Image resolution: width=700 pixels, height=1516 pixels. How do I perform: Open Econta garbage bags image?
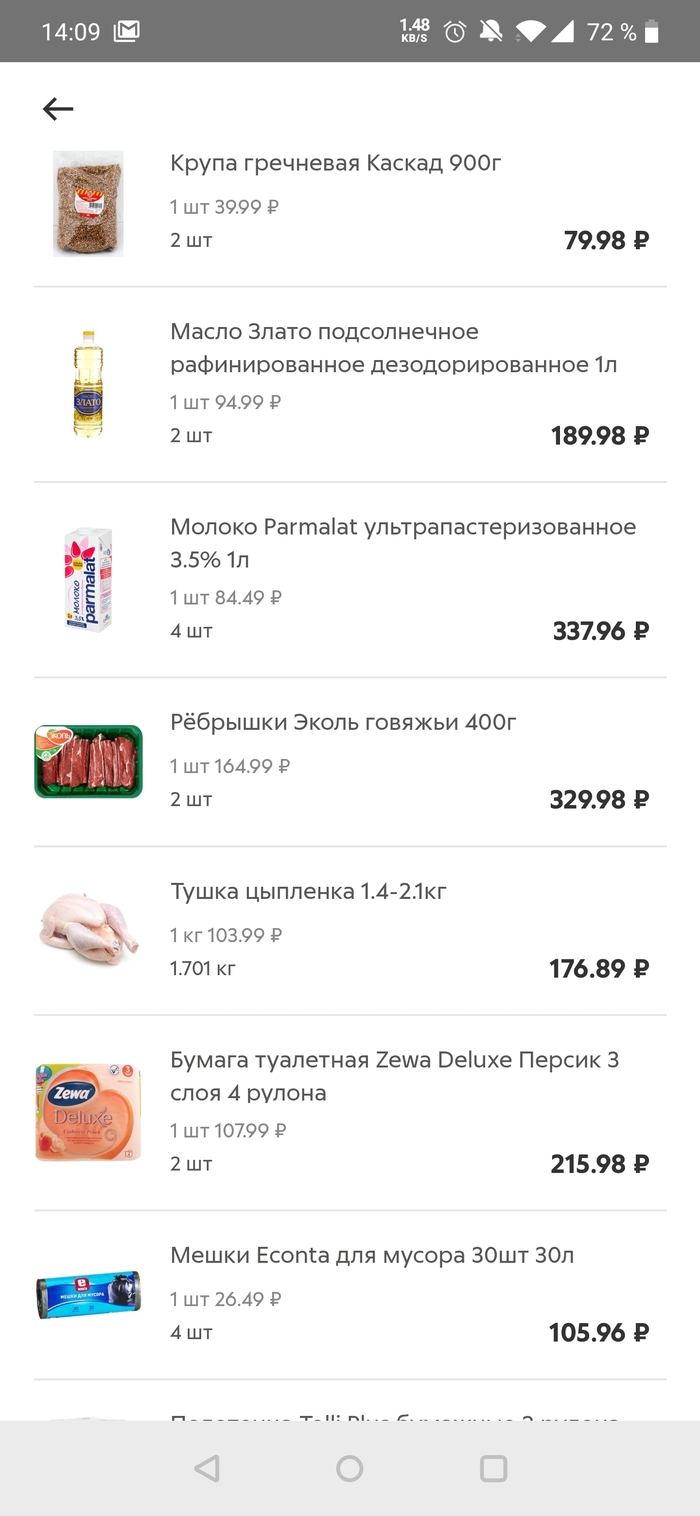tap(88, 1295)
